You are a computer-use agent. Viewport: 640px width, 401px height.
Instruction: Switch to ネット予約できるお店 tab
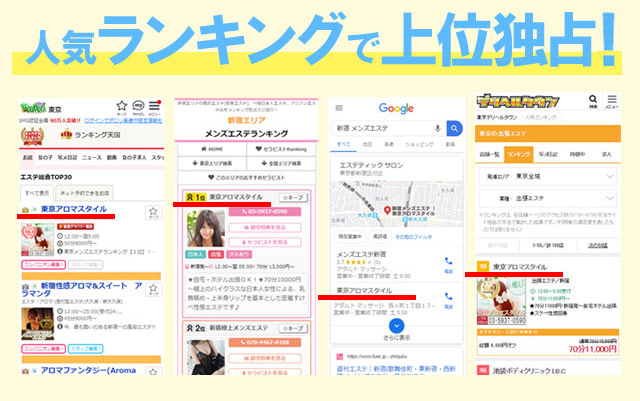click(84, 193)
